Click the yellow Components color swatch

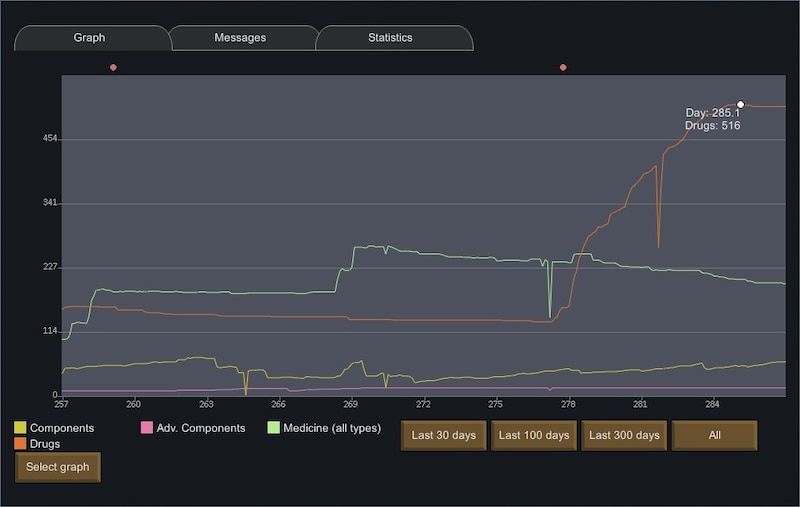coord(20,427)
